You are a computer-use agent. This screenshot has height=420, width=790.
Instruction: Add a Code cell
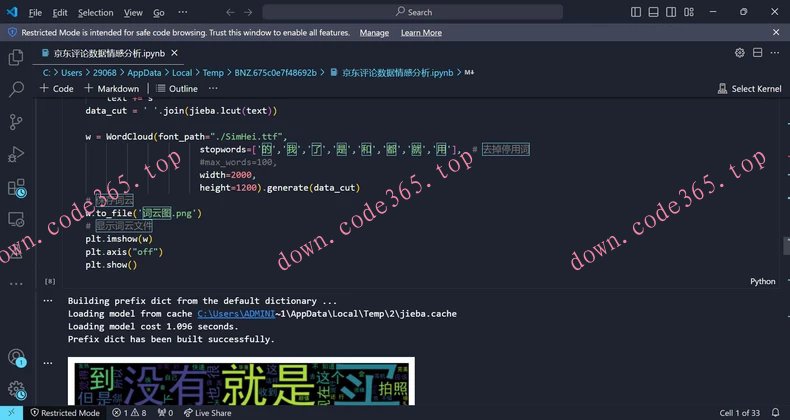tap(56, 89)
